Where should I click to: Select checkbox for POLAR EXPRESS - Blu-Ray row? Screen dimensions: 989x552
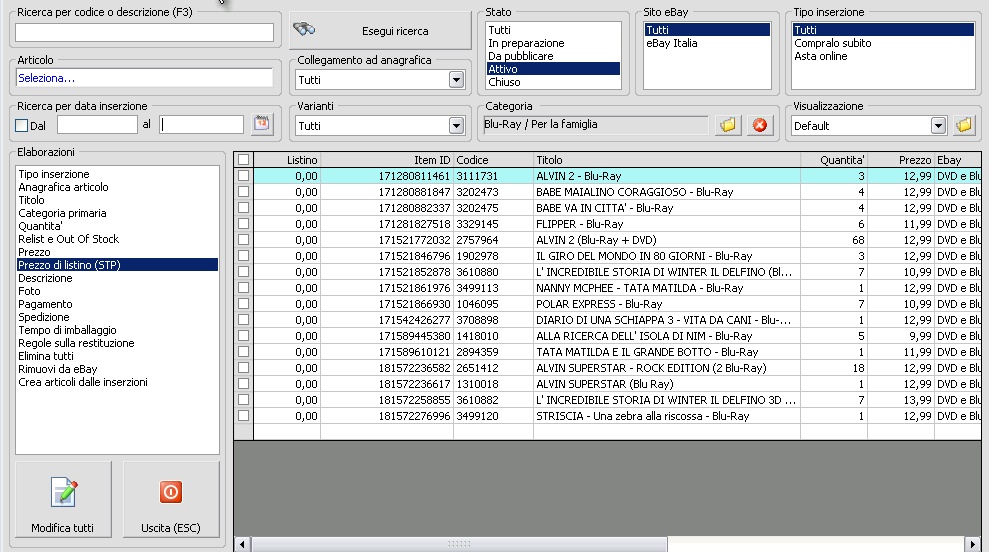click(x=243, y=304)
